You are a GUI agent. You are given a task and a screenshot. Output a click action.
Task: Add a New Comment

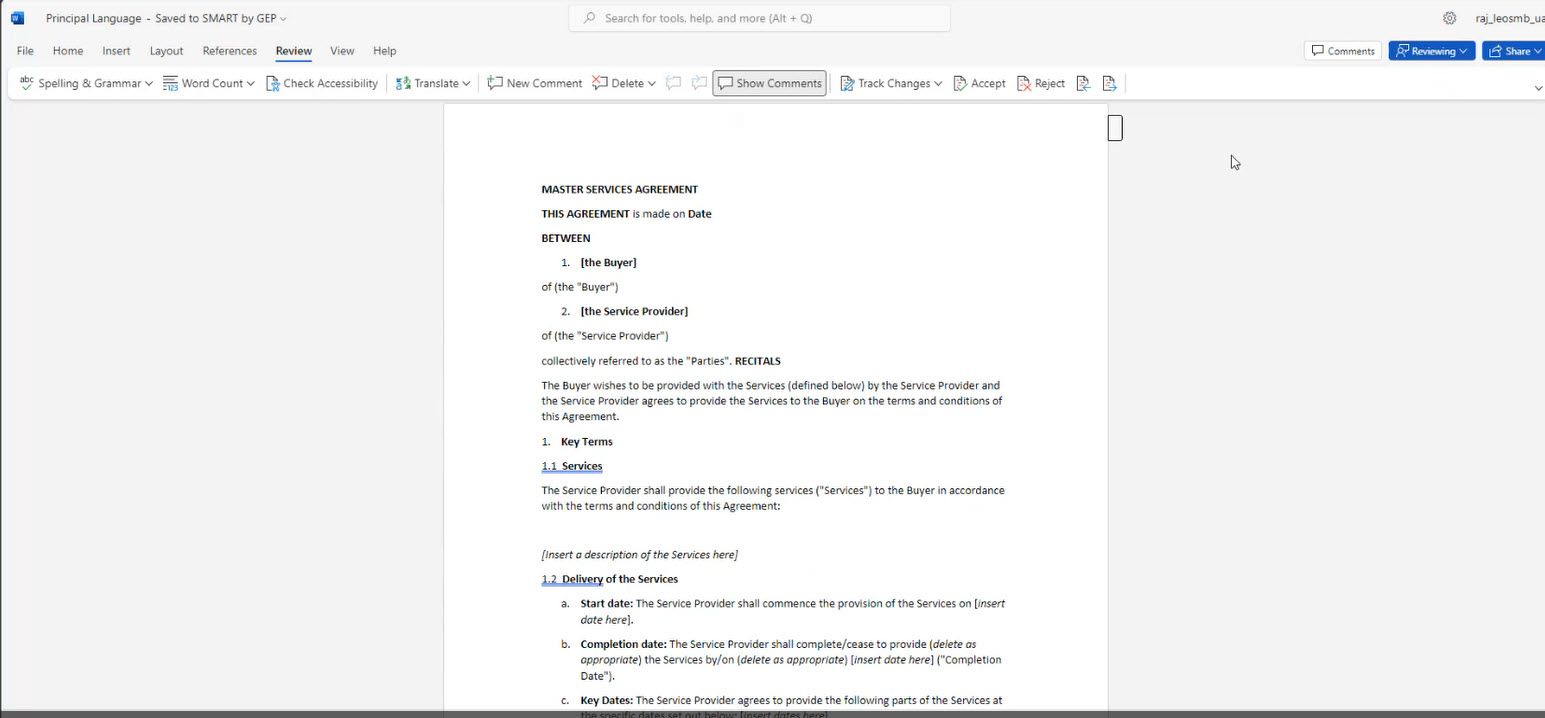point(534,83)
